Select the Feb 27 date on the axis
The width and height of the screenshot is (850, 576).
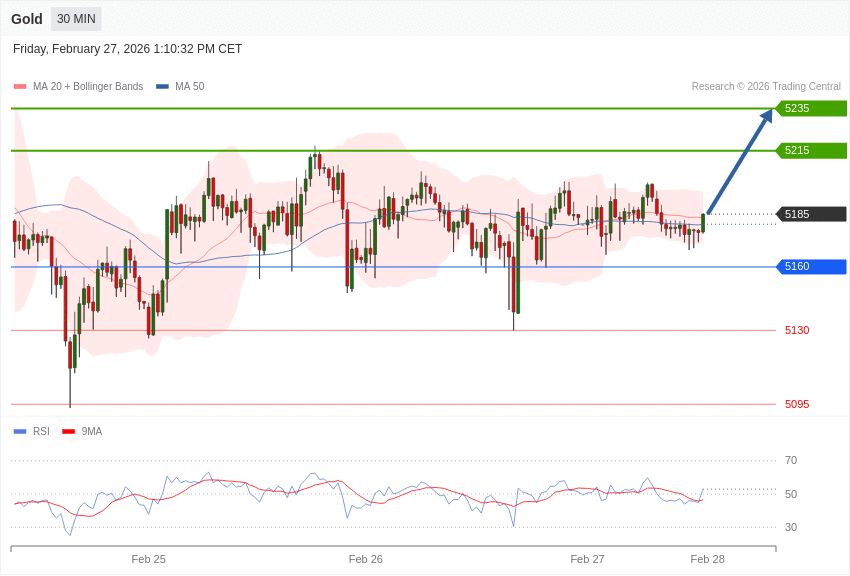tap(587, 559)
